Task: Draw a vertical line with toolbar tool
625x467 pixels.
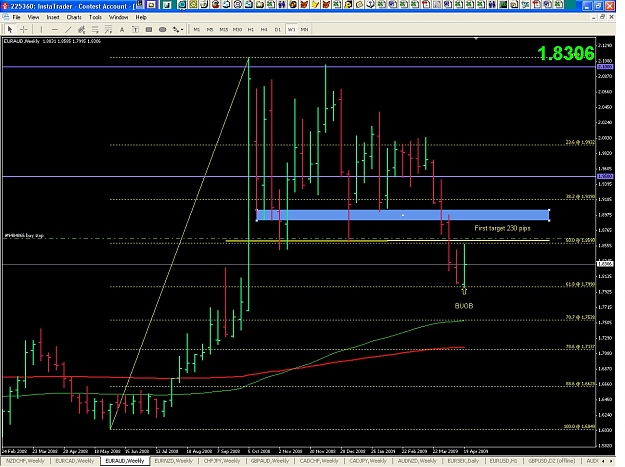Action: click(41, 29)
